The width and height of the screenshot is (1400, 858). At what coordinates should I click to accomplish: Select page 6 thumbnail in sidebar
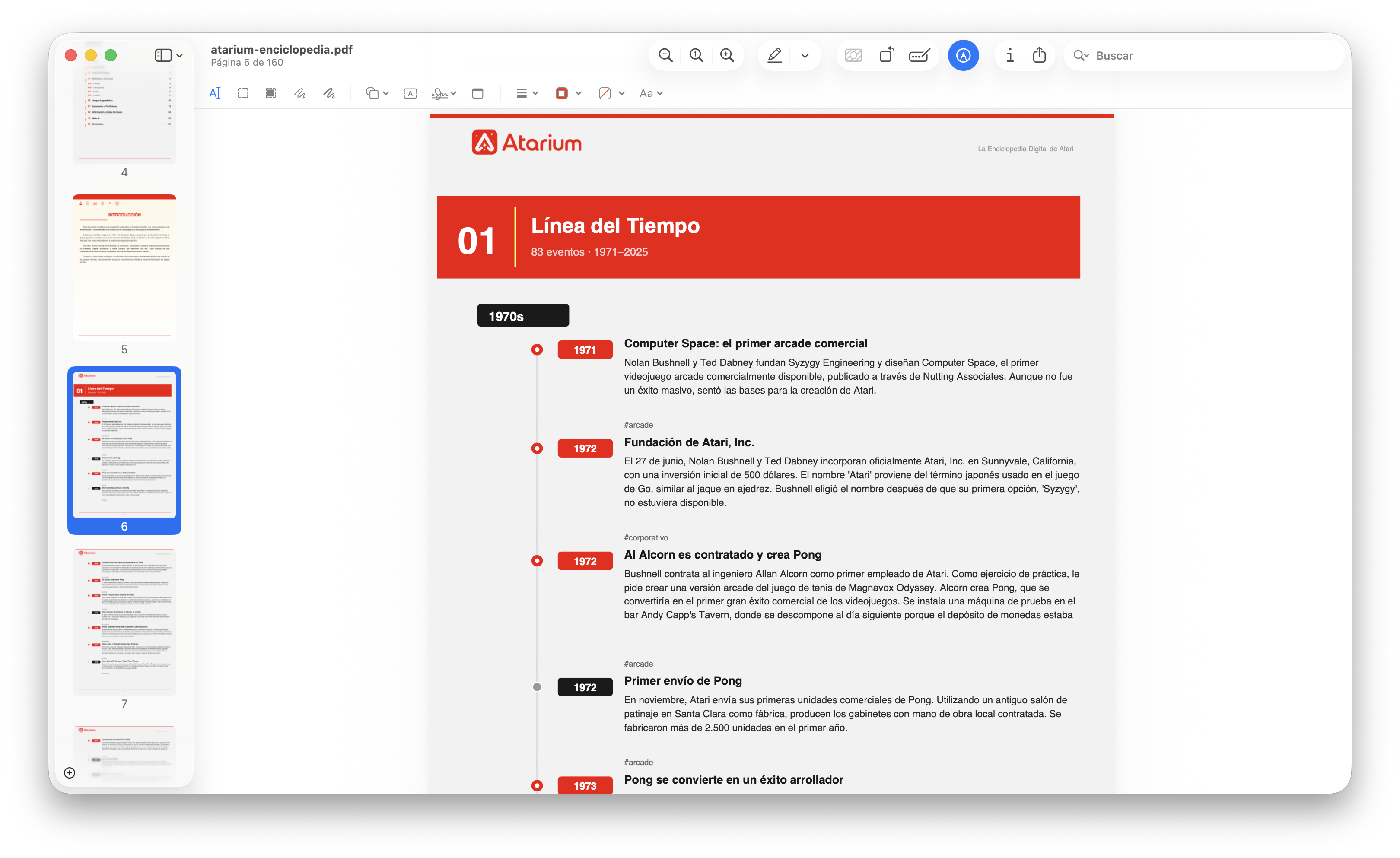[124, 445]
